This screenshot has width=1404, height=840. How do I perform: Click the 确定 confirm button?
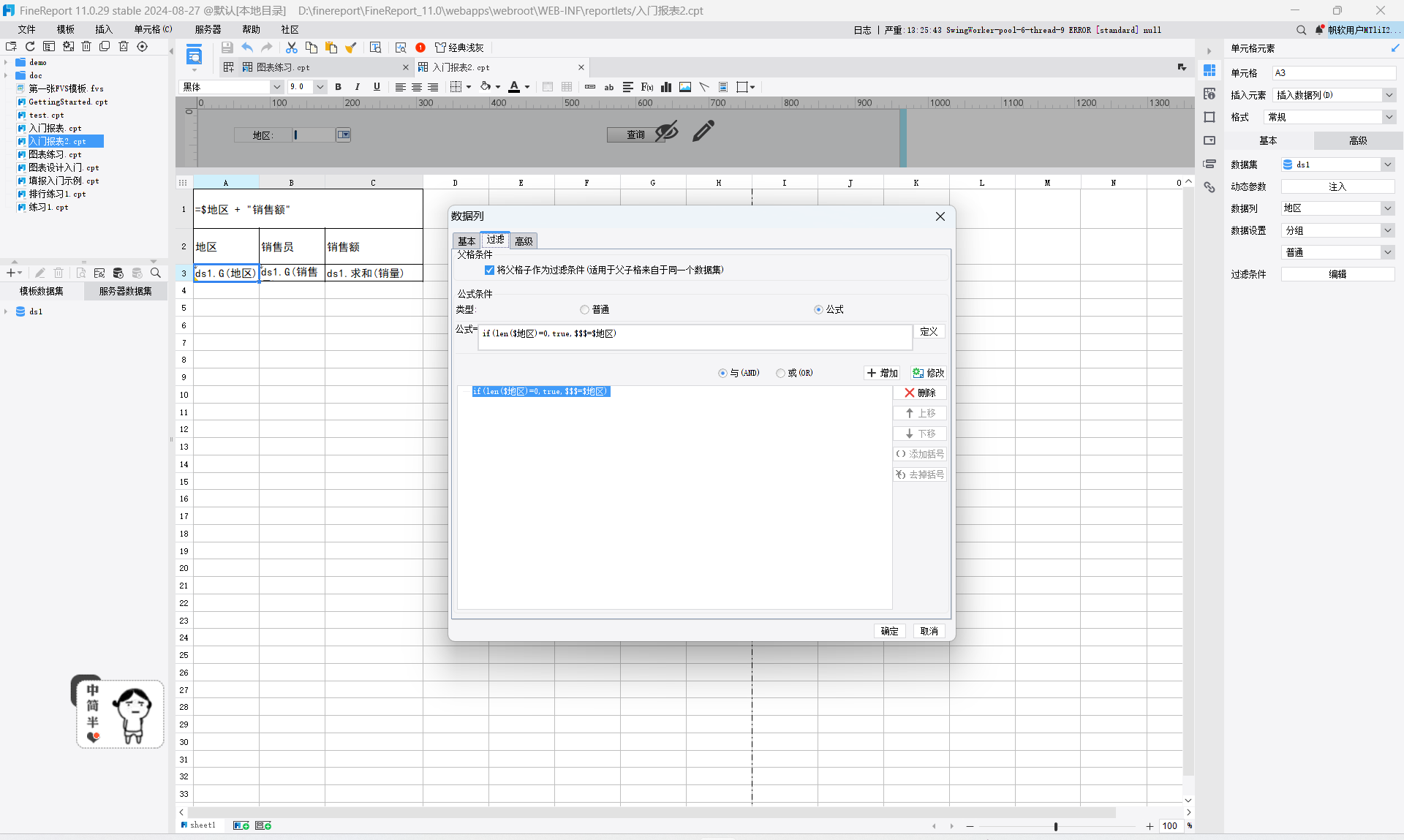tap(889, 631)
